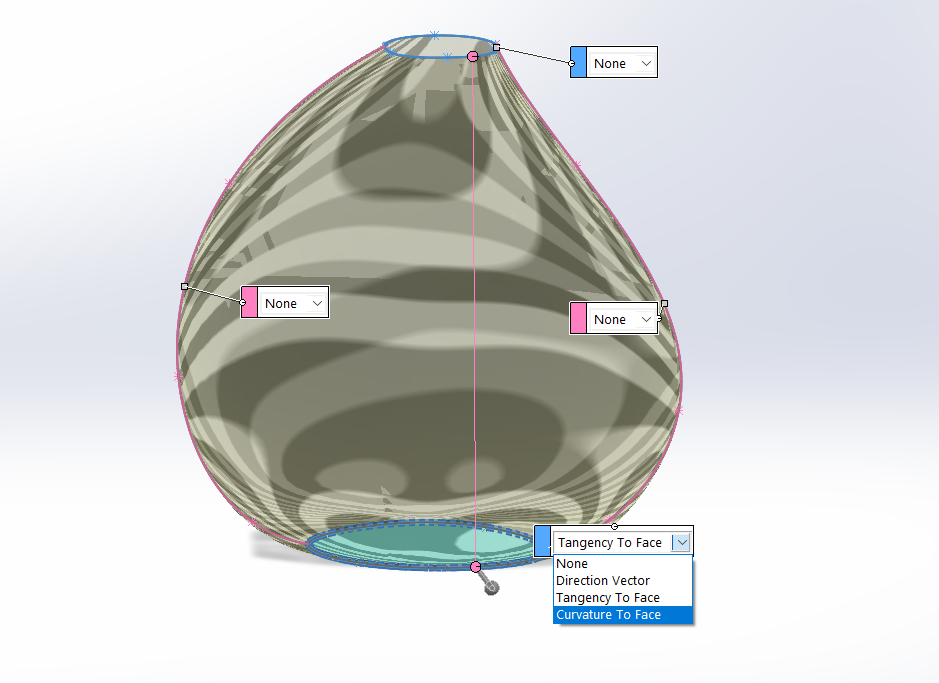Click the pink swatch on left callout

(250, 303)
